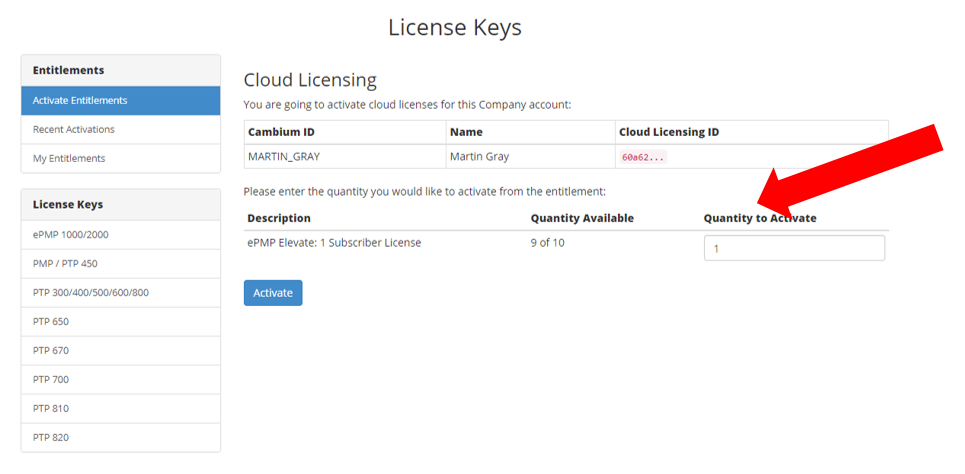Open the PTP 700 license keys

tap(51, 379)
